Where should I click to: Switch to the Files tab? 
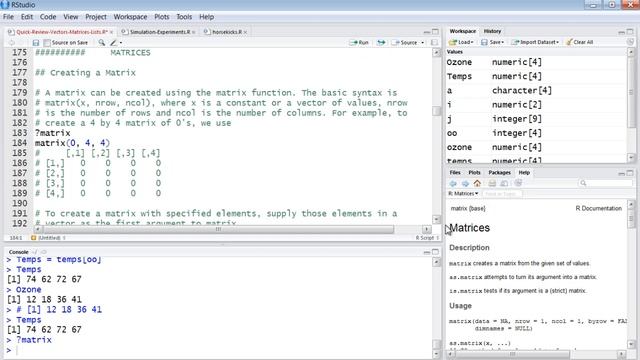coord(455,173)
